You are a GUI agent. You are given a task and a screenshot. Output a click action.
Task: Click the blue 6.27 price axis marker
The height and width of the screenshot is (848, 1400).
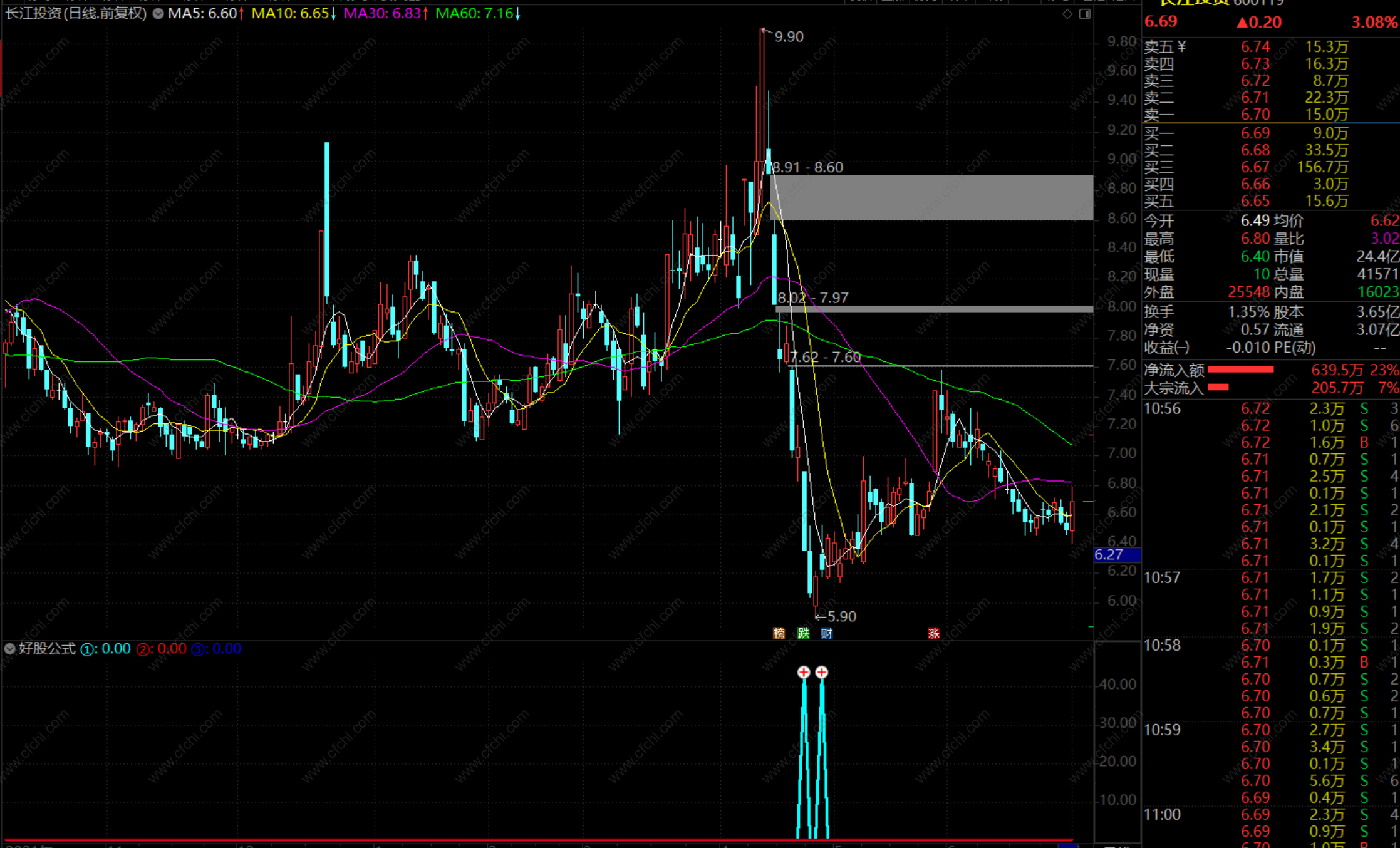click(x=1116, y=555)
